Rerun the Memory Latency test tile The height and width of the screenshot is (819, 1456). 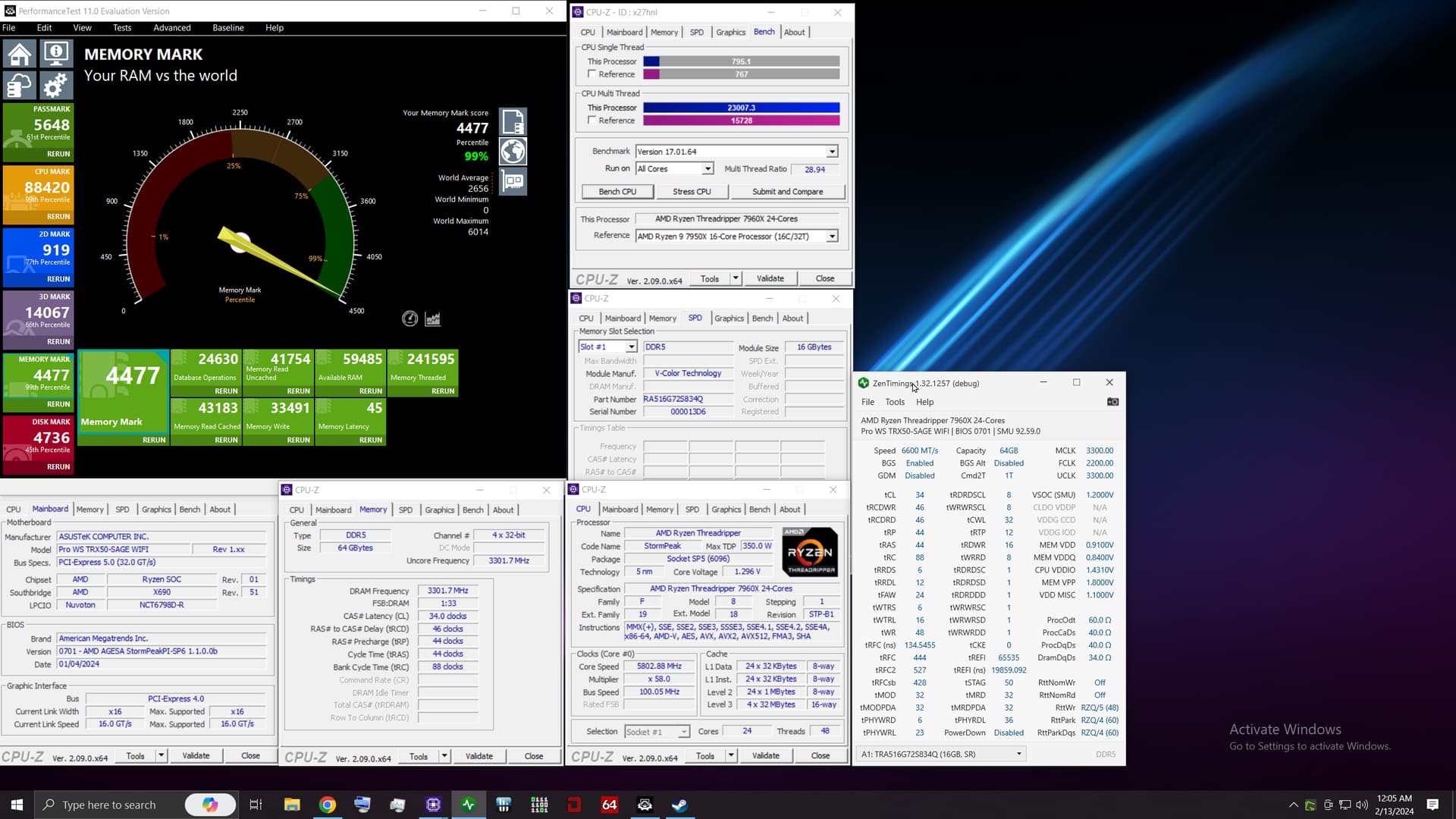[370, 440]
